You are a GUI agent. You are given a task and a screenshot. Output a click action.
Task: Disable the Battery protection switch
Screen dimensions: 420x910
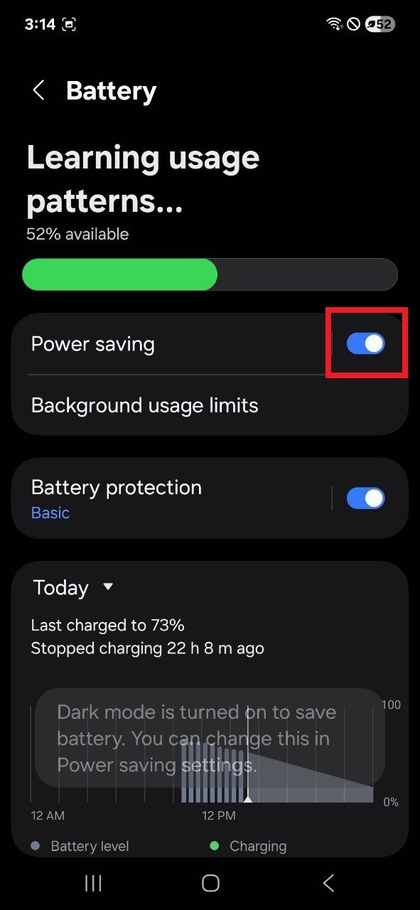click(x=365, y=498)
